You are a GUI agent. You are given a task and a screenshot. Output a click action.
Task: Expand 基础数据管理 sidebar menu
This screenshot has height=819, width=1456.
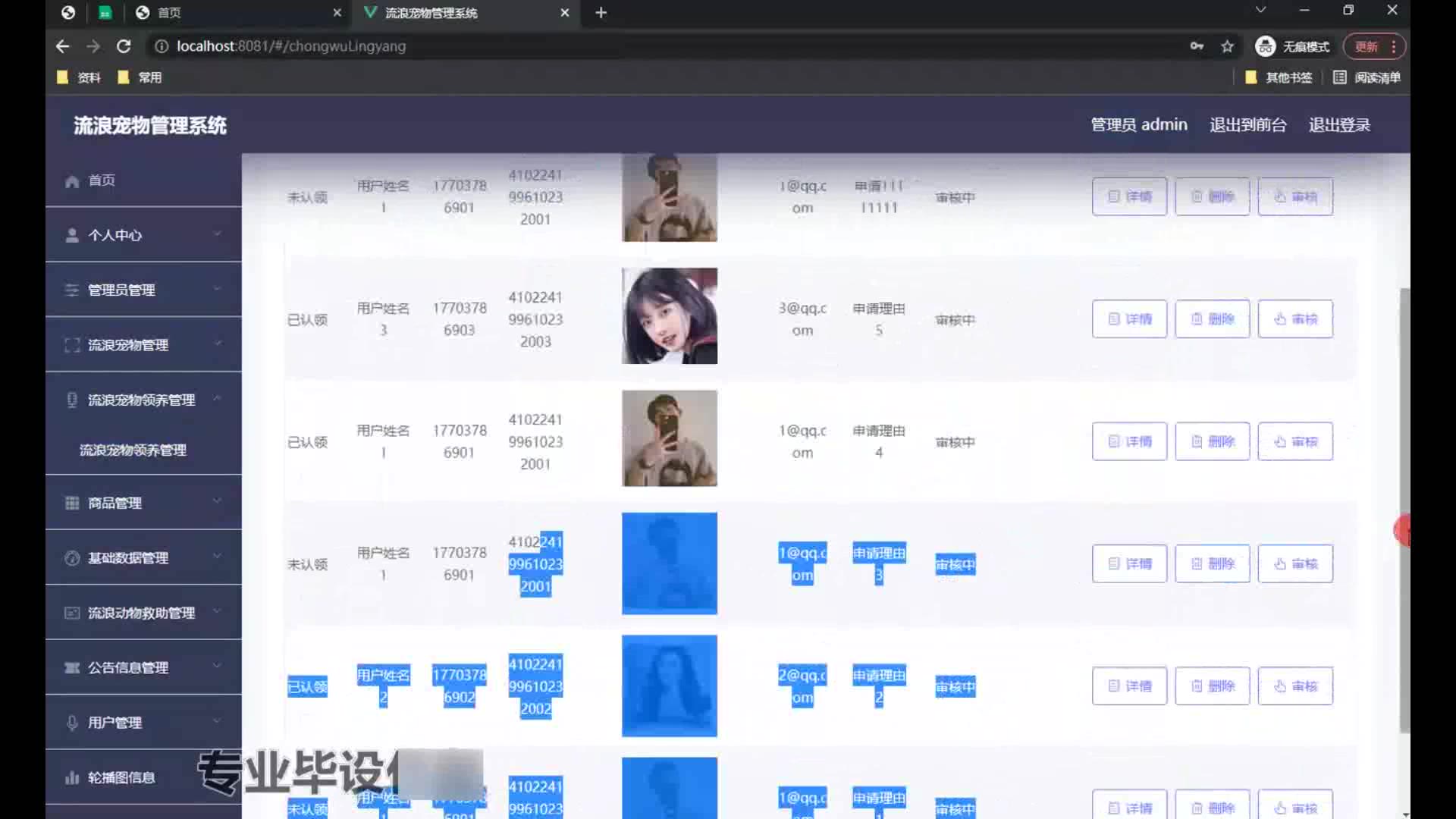[x=143, y=557]
